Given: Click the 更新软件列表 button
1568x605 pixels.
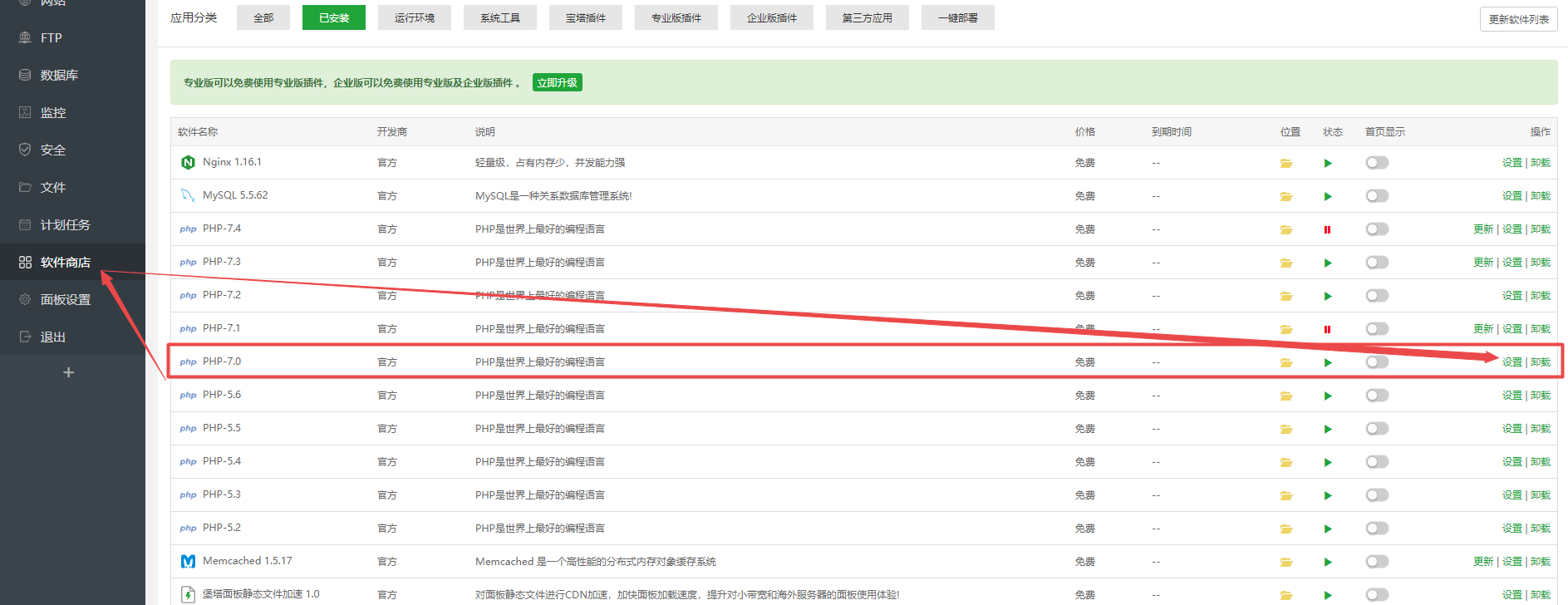Looking at the screenshot, I should point(1518,19).
